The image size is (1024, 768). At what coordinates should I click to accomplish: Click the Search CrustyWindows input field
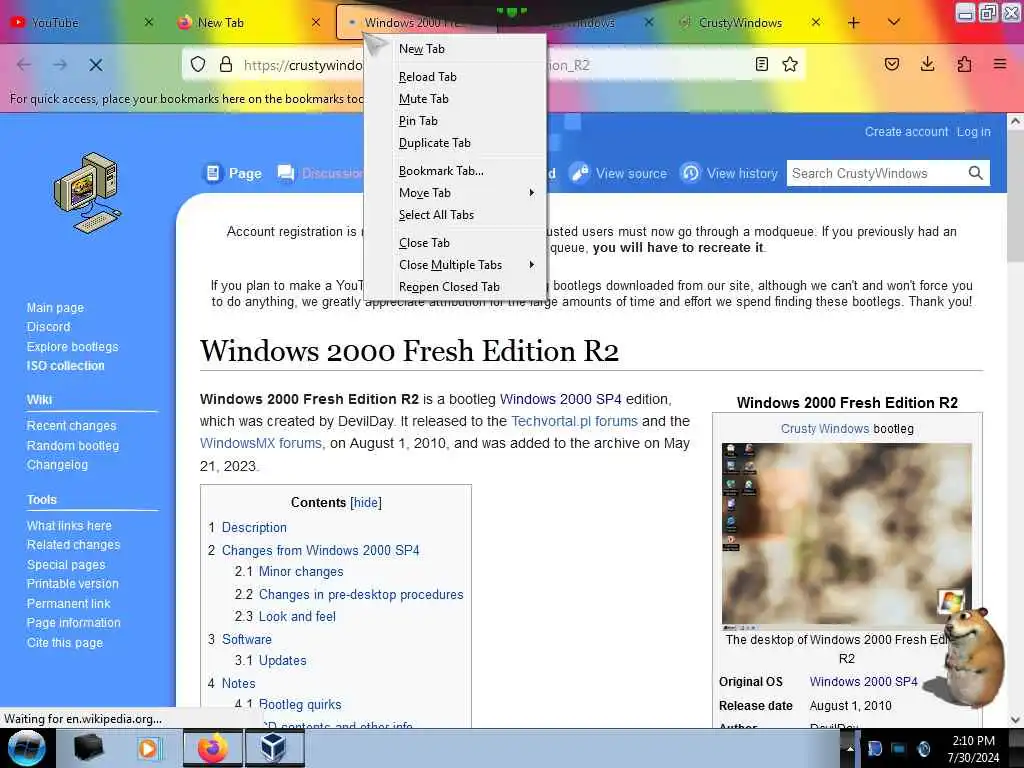876,173
